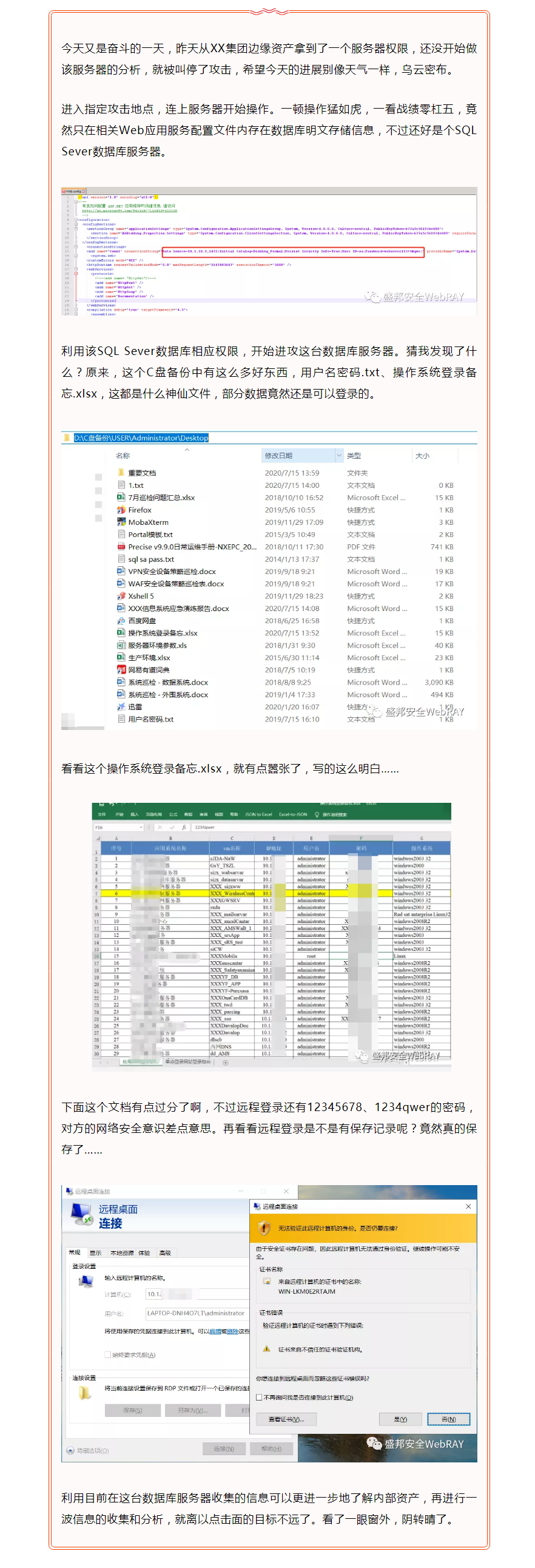Screen dimensions: 535x1568
Task: Open the Excel 插入 ribbon tab
Action: pos(135,814)
